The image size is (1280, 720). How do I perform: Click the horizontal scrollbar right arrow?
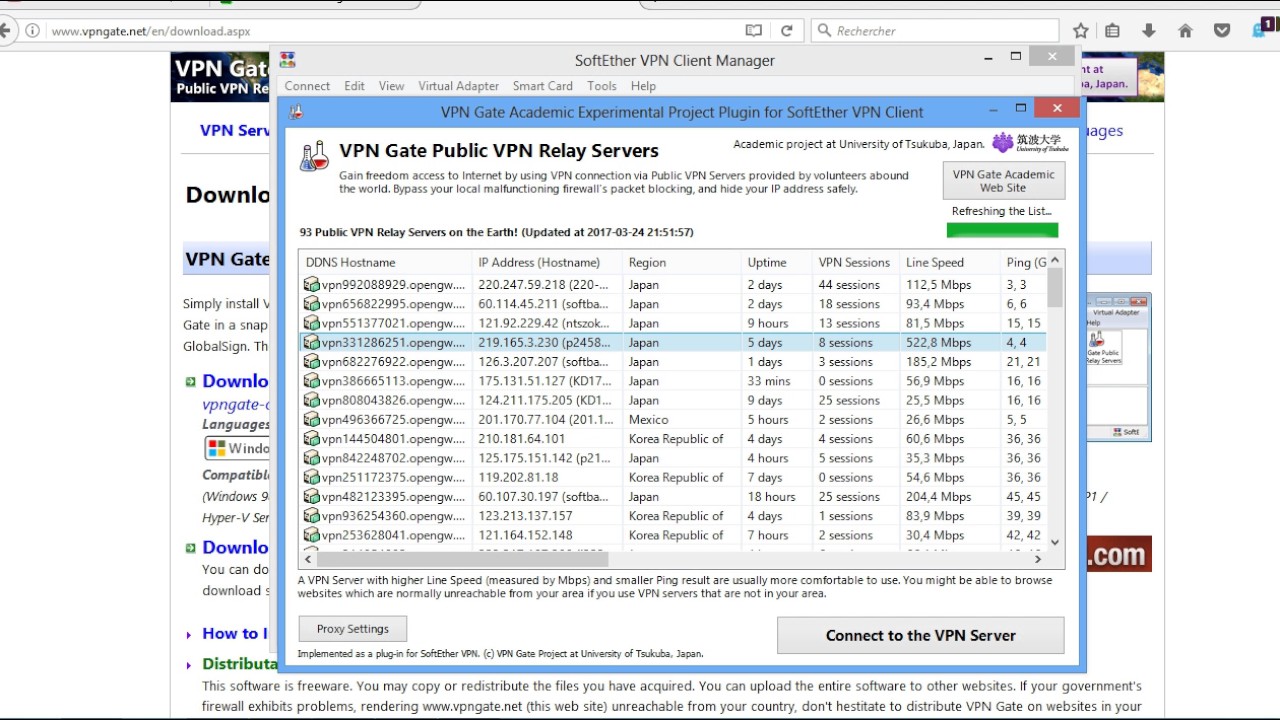point(1038,559)
